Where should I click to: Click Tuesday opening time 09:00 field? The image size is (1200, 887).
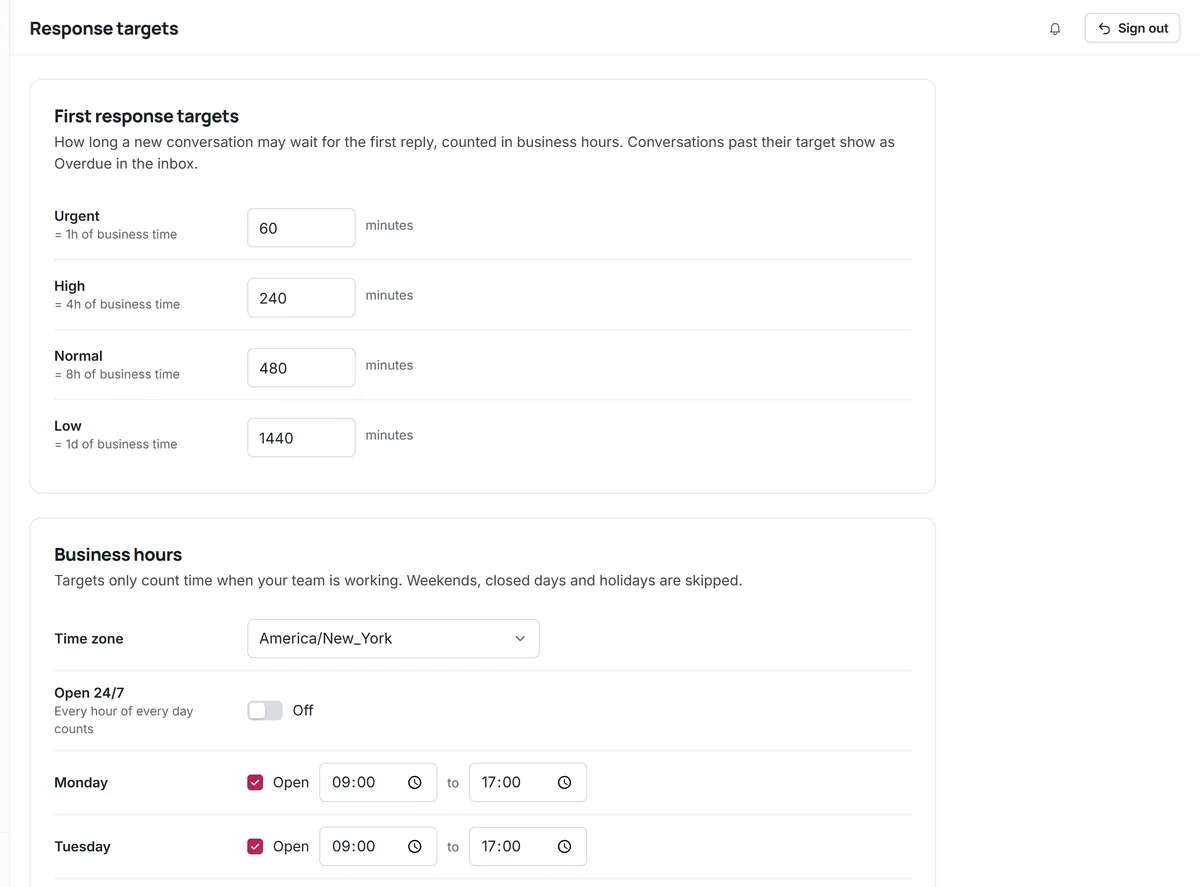(x=378, y=847)
